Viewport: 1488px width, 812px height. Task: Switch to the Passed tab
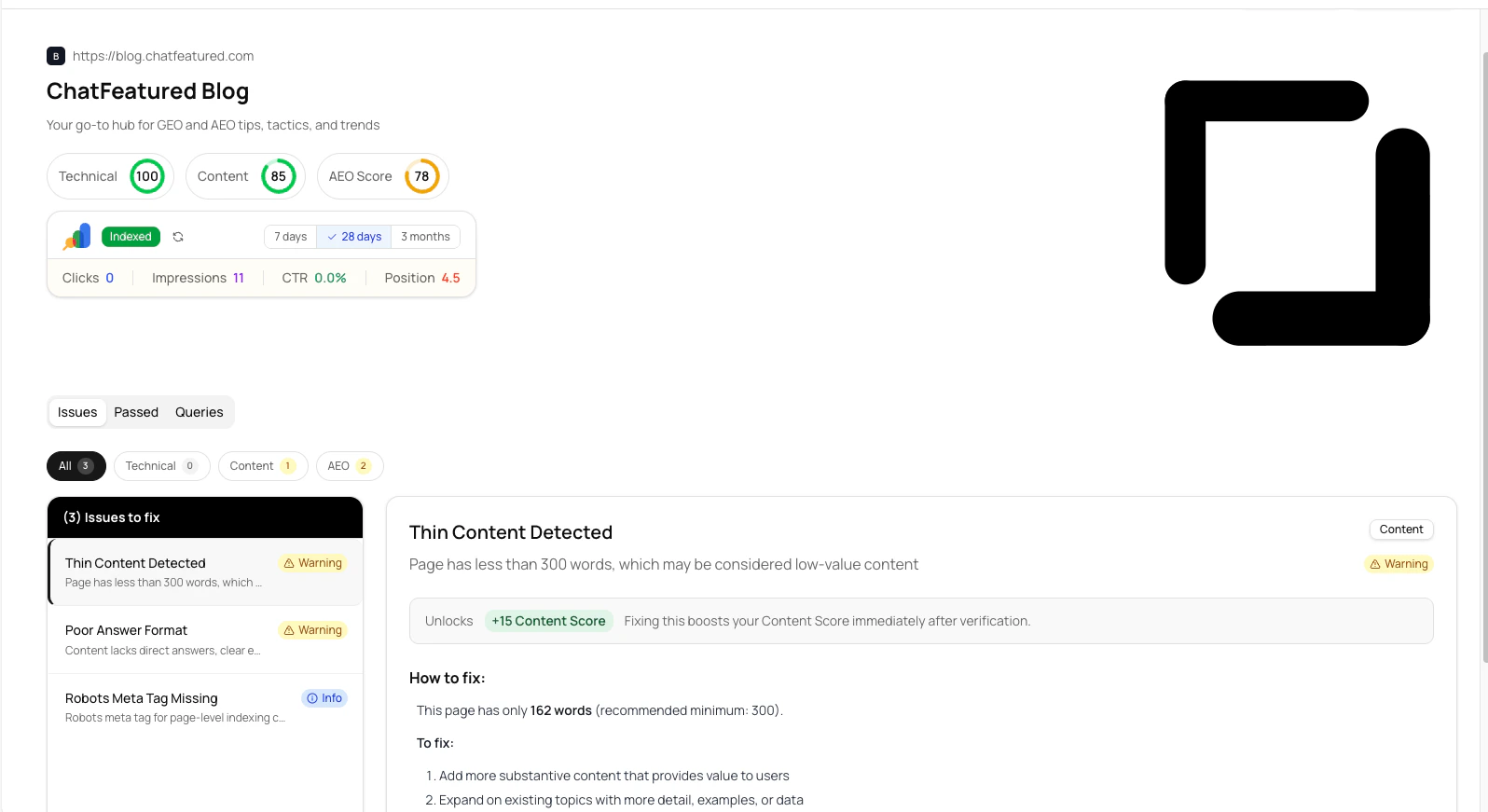click(136, 412)
